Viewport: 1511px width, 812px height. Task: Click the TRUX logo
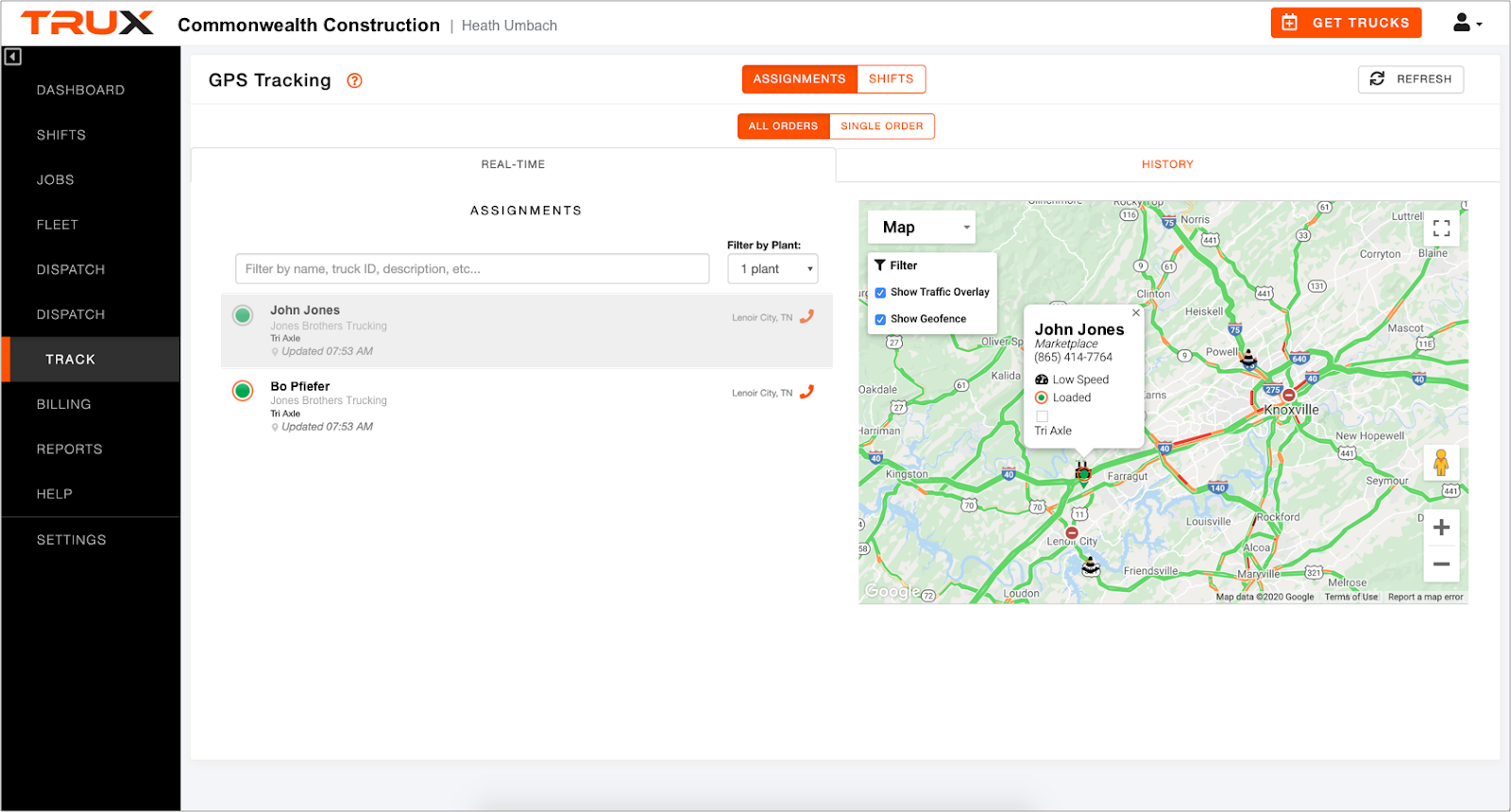[87, 23]
